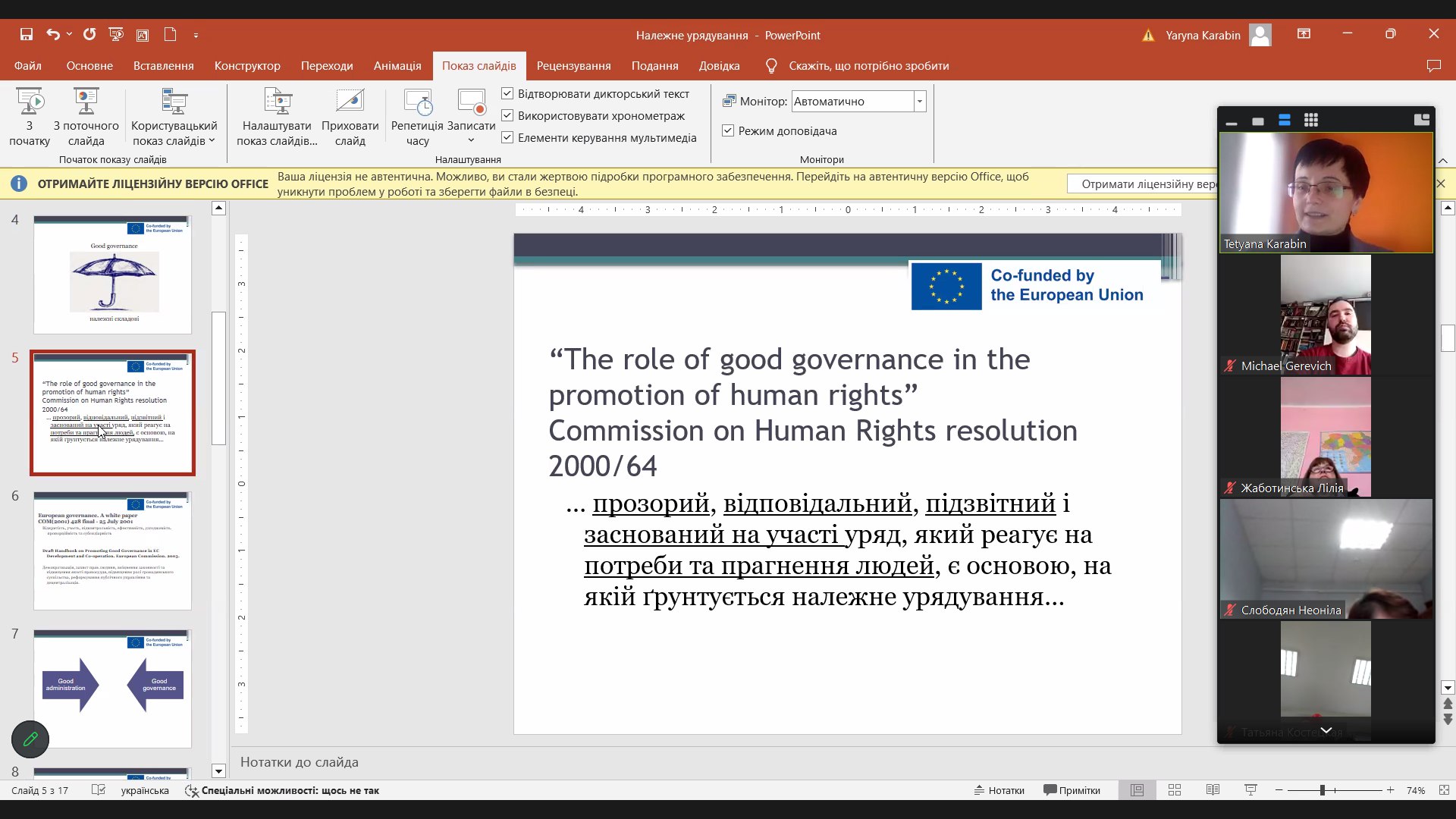Toggle use timings checkbox
Viewport: 1456px width, 819px height.
(507, 115)
